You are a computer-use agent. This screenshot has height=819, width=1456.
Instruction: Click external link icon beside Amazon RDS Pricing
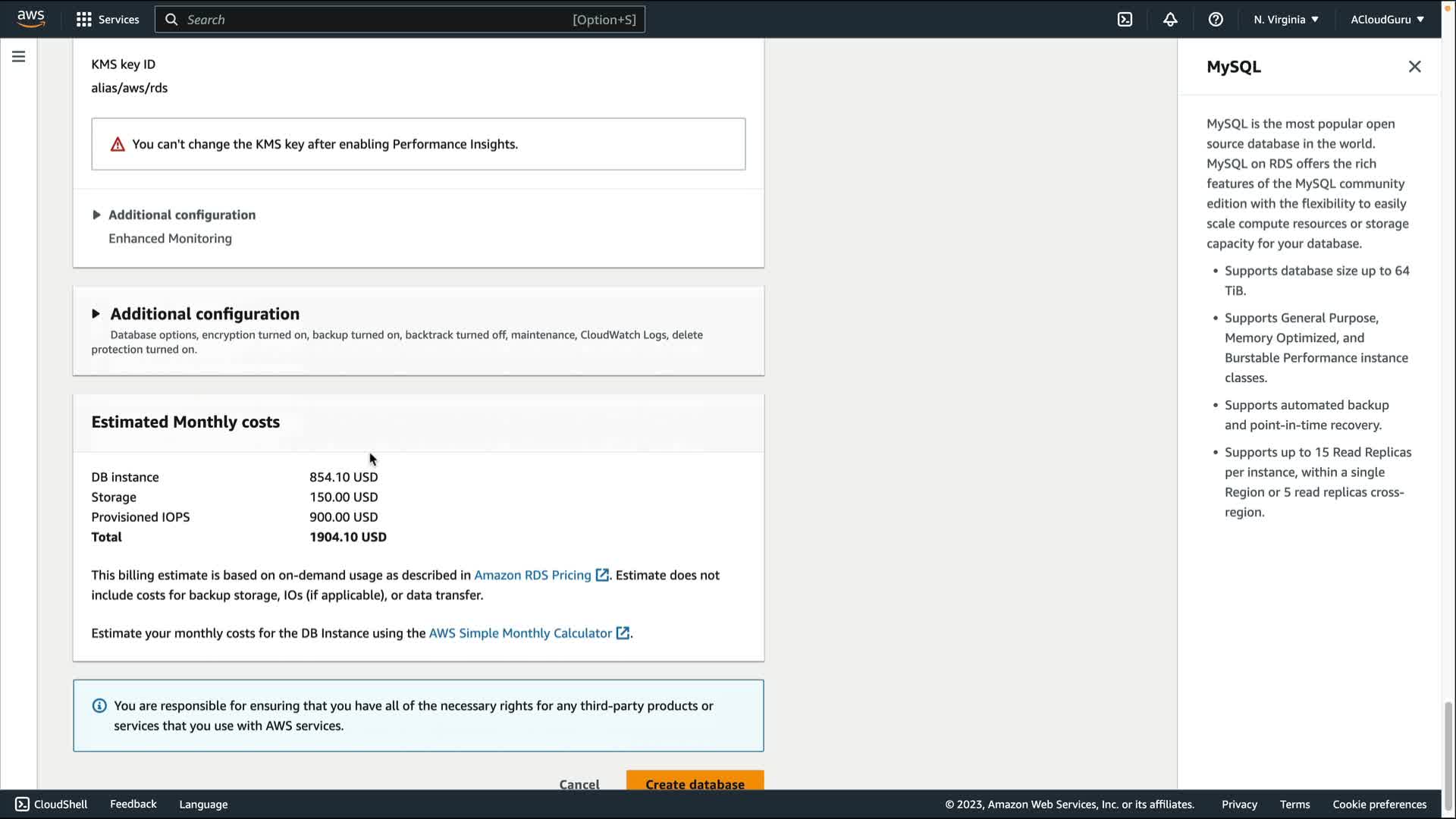click(602, 575)
